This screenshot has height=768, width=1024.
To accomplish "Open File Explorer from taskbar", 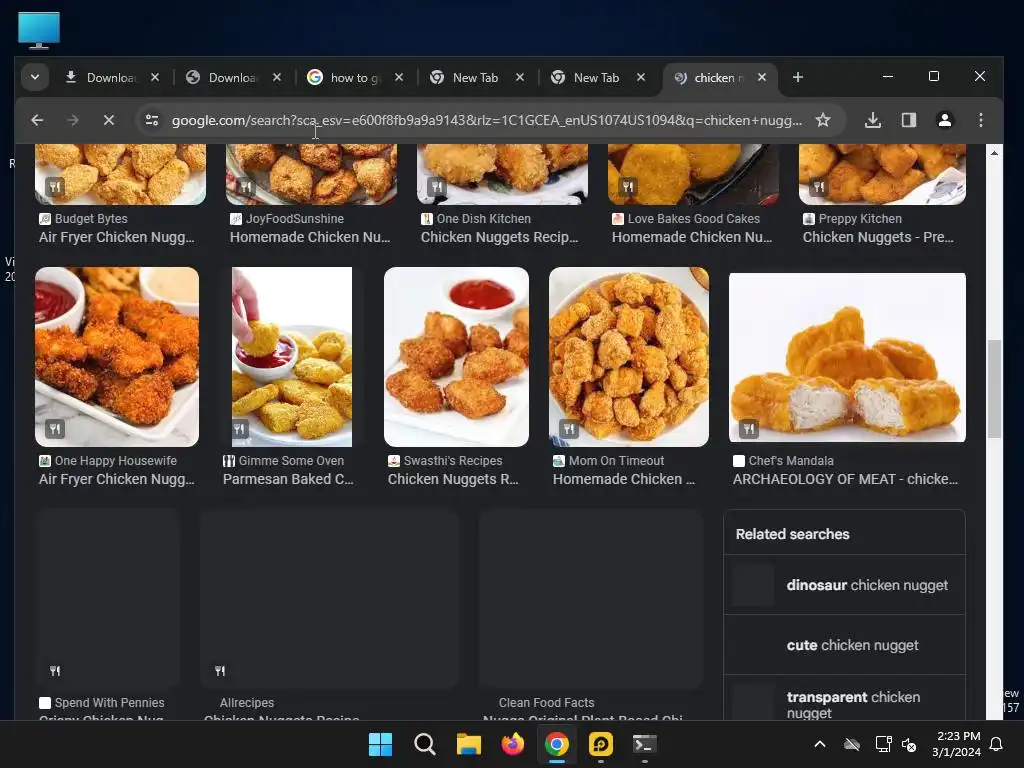I will 468,744.
